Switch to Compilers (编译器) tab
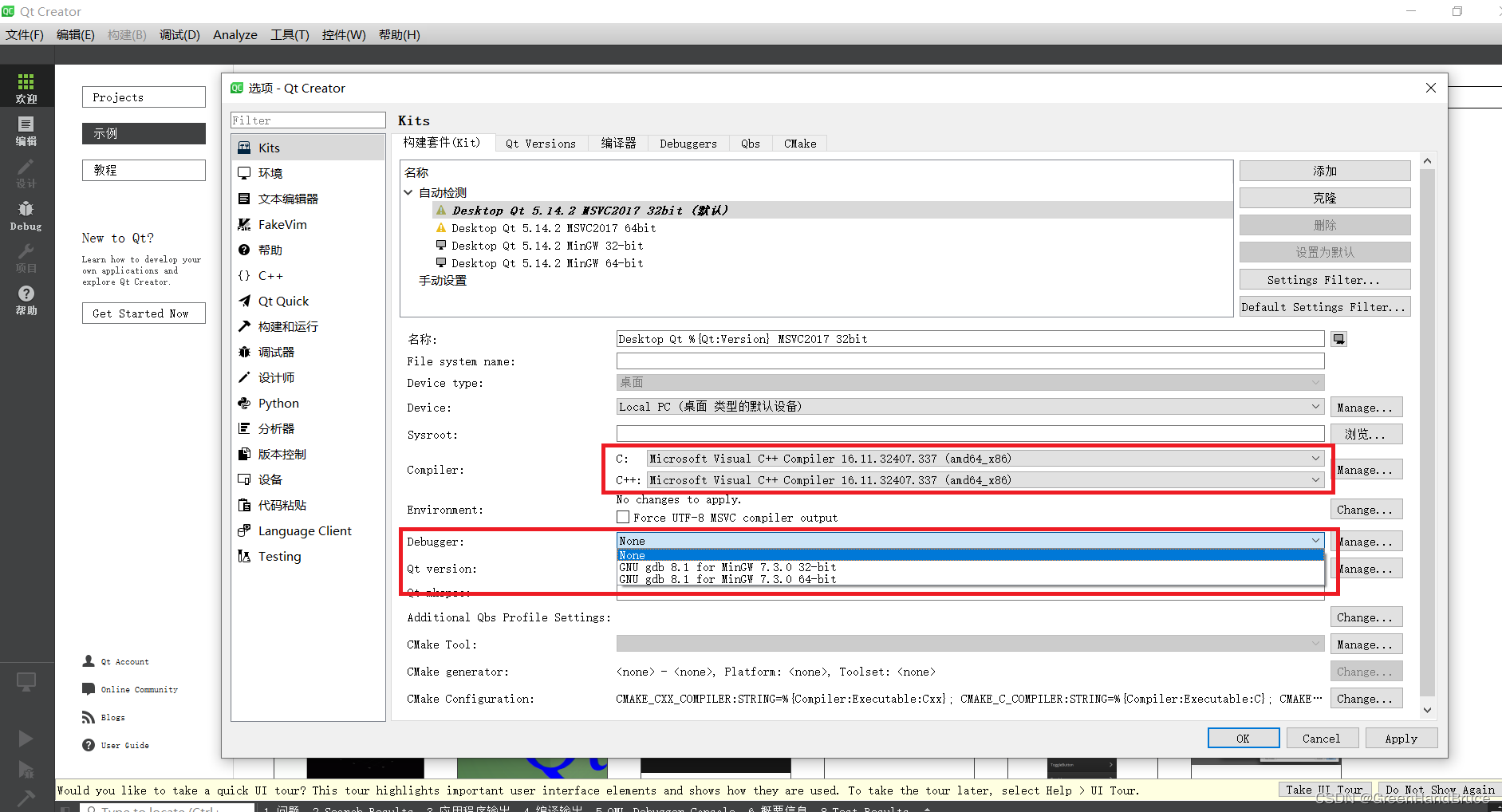 click(x=618, y=144)
